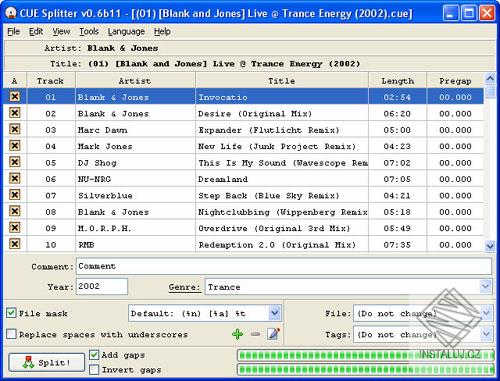Click length cell 02:54
Viewport: 500px width, 381px height.
(x=397, y=97)
